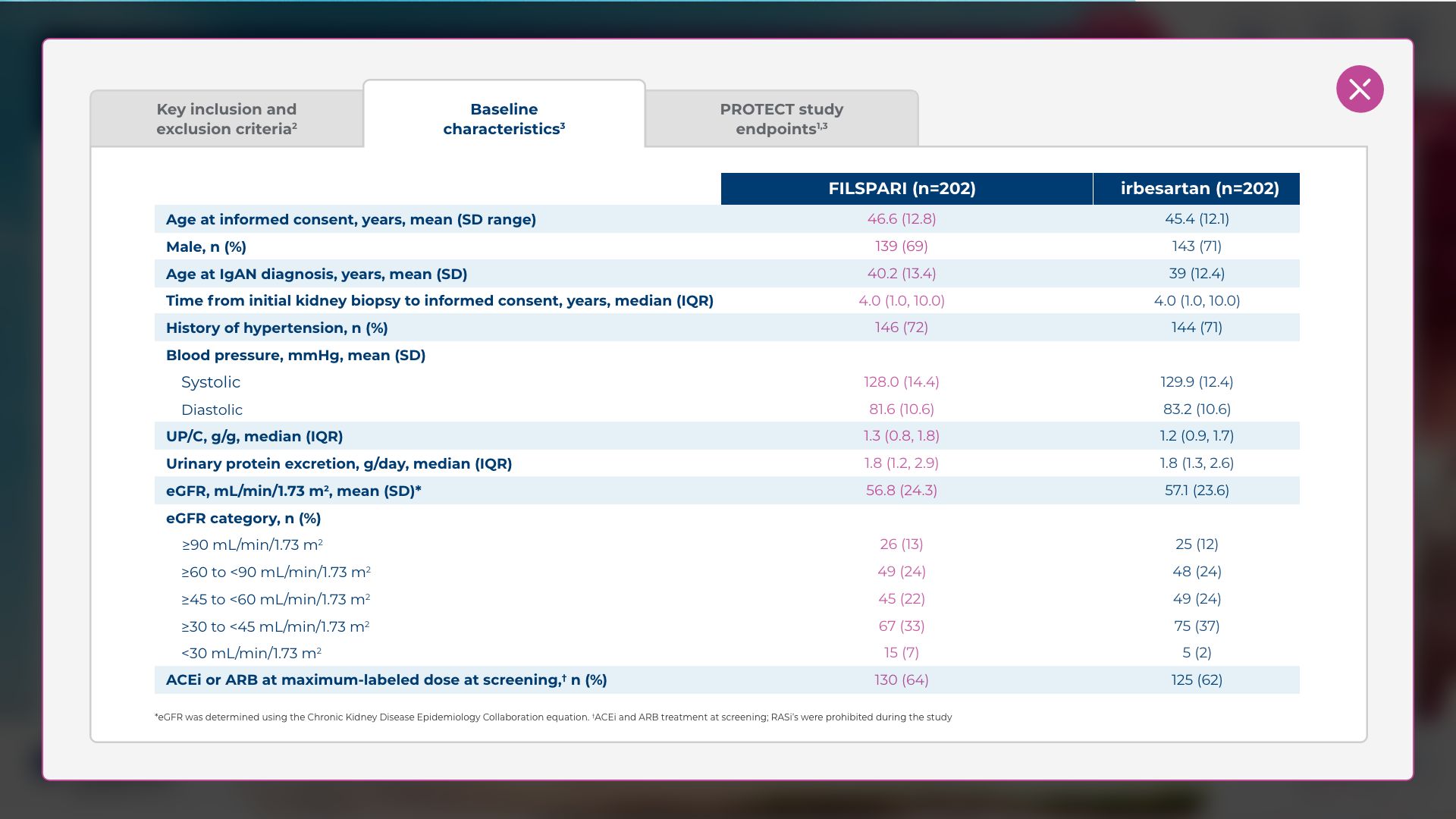1456x819 pixels.
Task: Close the modal with the pink X button
Action: coord(1360,89)
